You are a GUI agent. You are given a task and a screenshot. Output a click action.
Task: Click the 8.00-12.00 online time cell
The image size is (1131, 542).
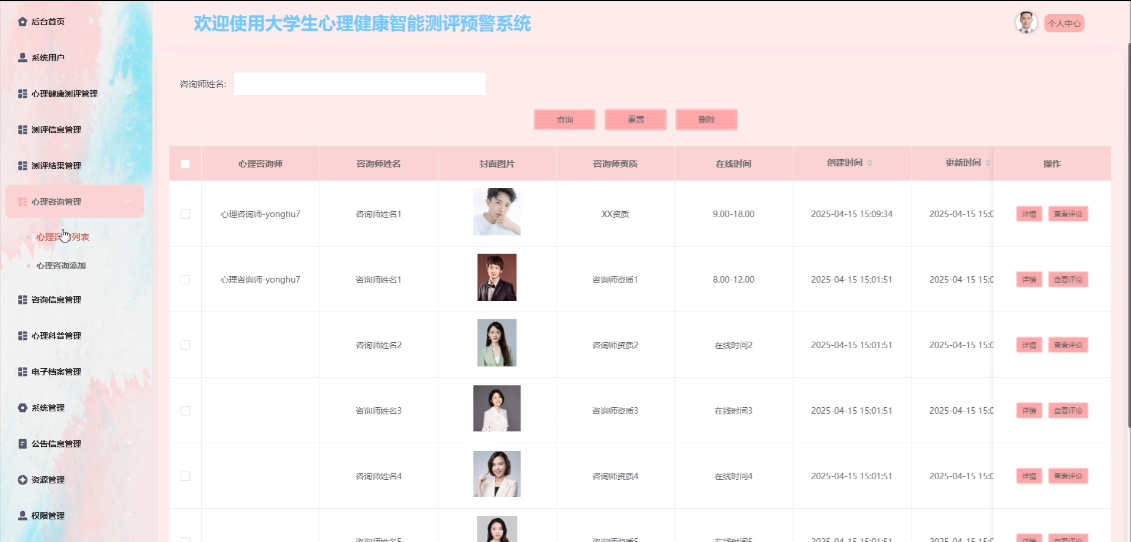pyautogui.click(x=734, y=279)
